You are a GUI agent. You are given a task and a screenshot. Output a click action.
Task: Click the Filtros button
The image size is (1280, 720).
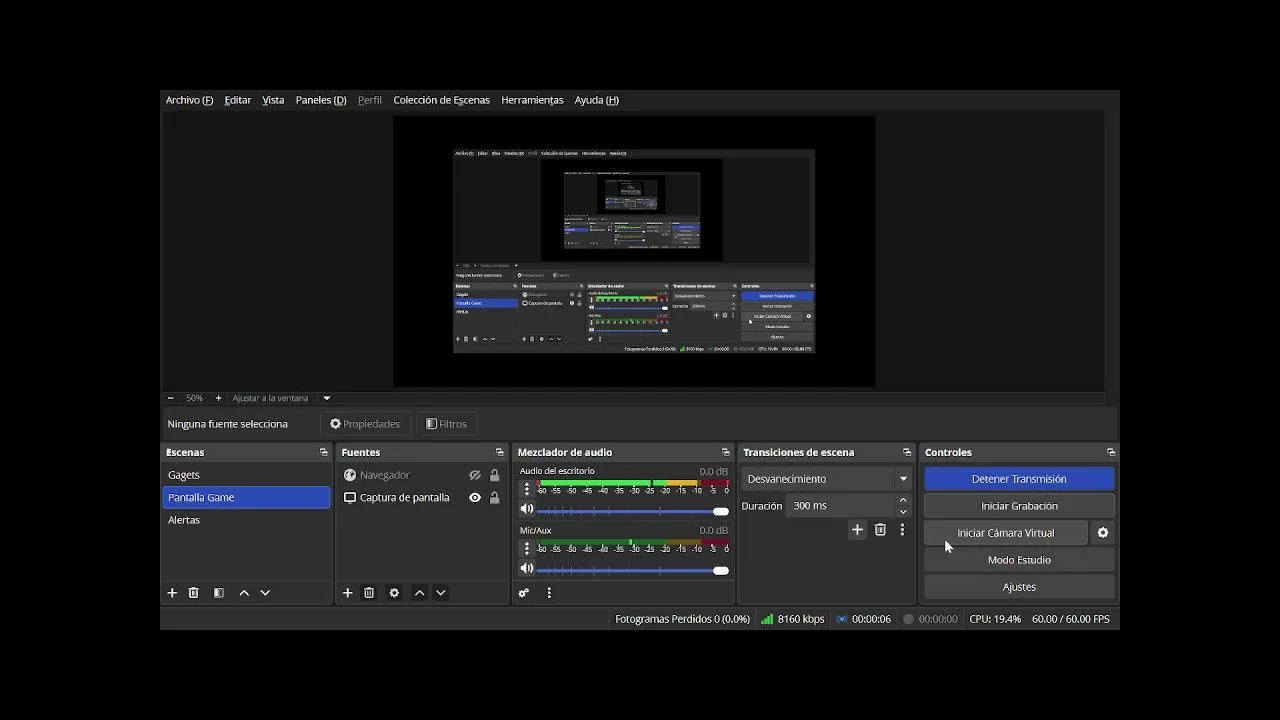click(446, 424)
